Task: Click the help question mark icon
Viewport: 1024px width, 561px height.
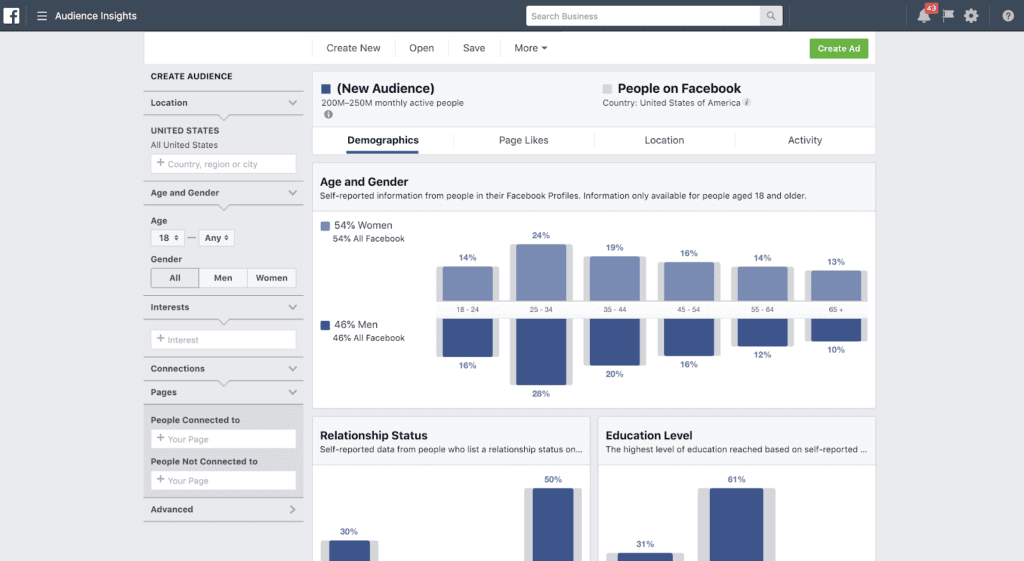Action: [1008, 16]
